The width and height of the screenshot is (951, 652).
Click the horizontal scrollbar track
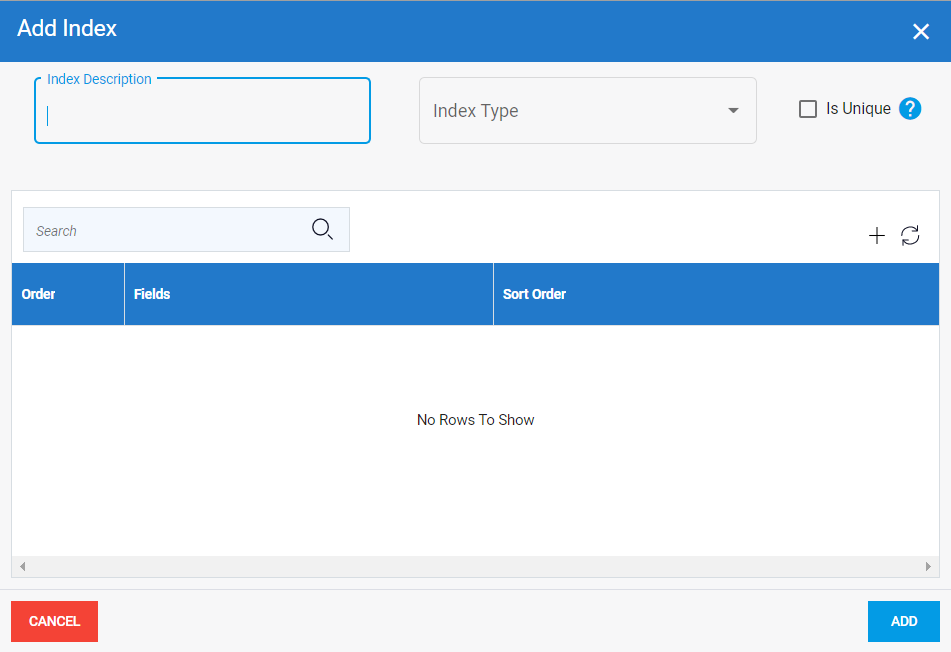coord(475,567)
